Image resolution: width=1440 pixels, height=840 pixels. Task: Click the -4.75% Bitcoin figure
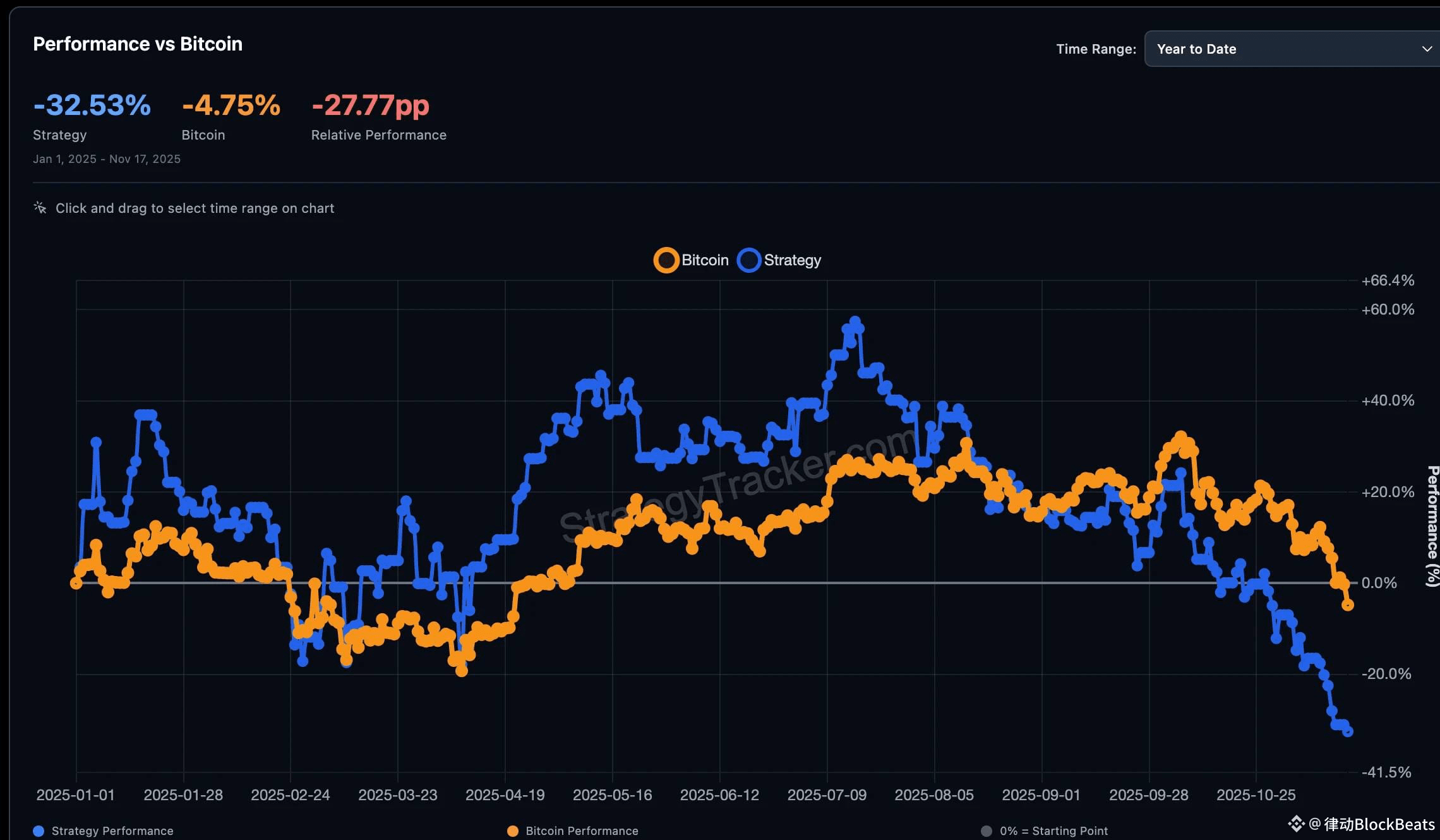tap(231, 105)
